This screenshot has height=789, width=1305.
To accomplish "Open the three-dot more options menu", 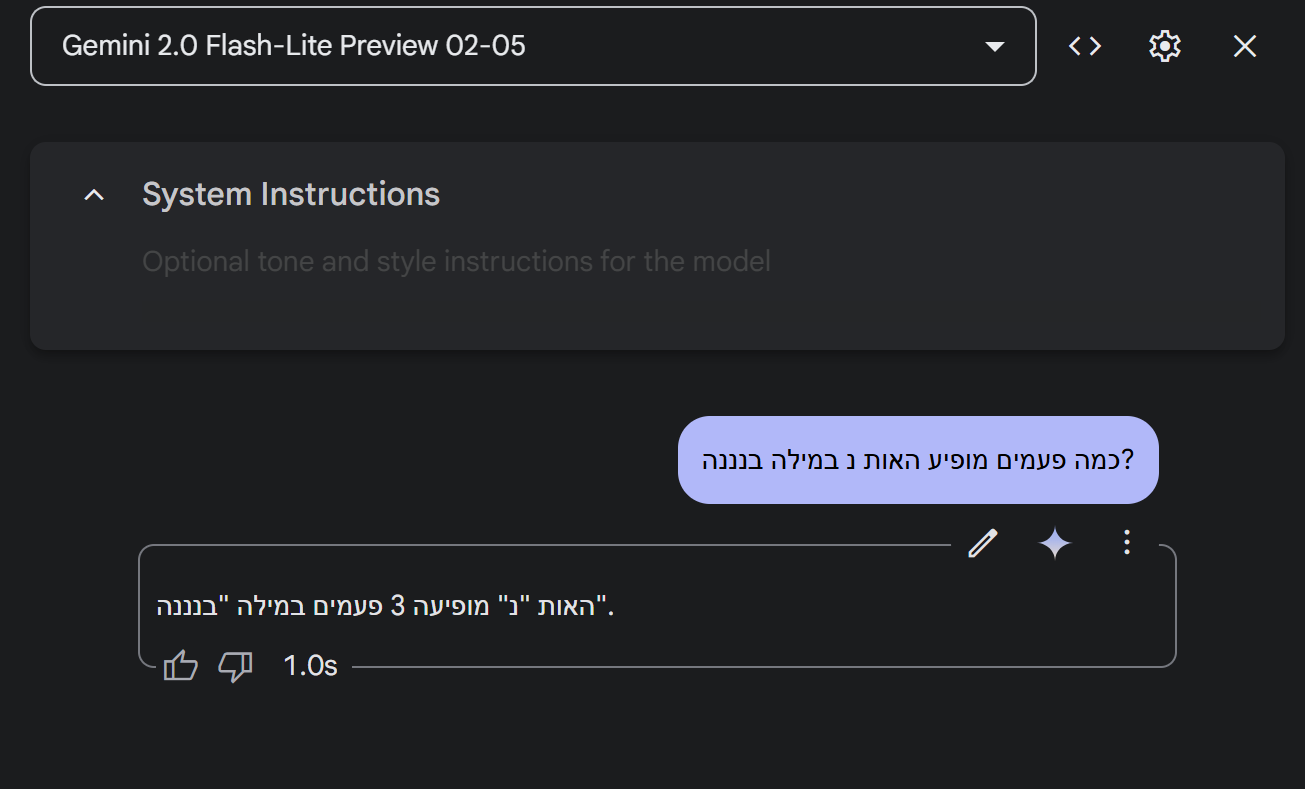I will tap(1127, 543).
